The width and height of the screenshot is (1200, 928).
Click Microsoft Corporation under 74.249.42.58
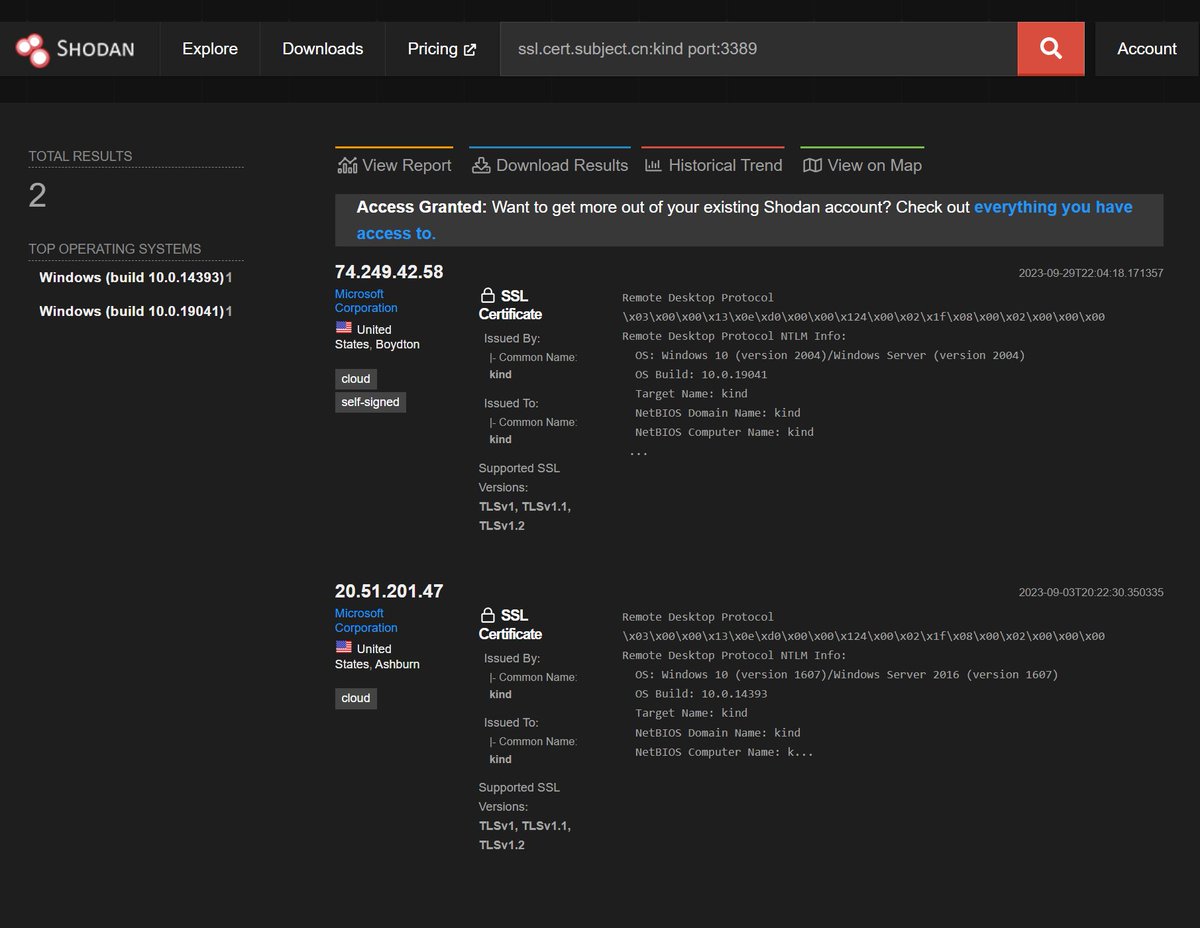366,301
